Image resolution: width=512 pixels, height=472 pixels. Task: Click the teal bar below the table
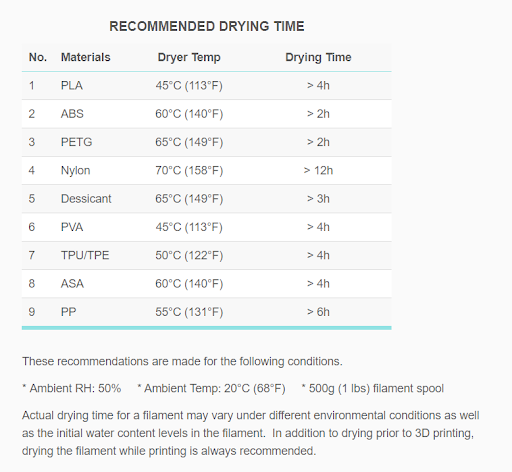pos(207,328)
